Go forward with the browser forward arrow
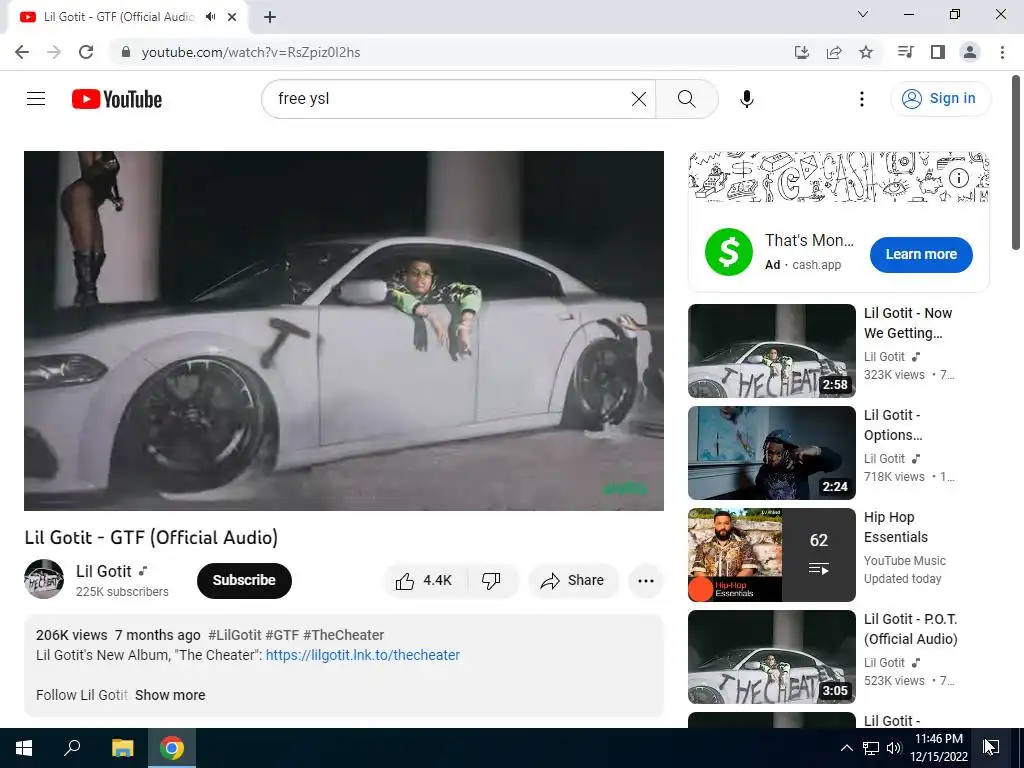This screenshot has height=768, width=1024. click(54, 52)
